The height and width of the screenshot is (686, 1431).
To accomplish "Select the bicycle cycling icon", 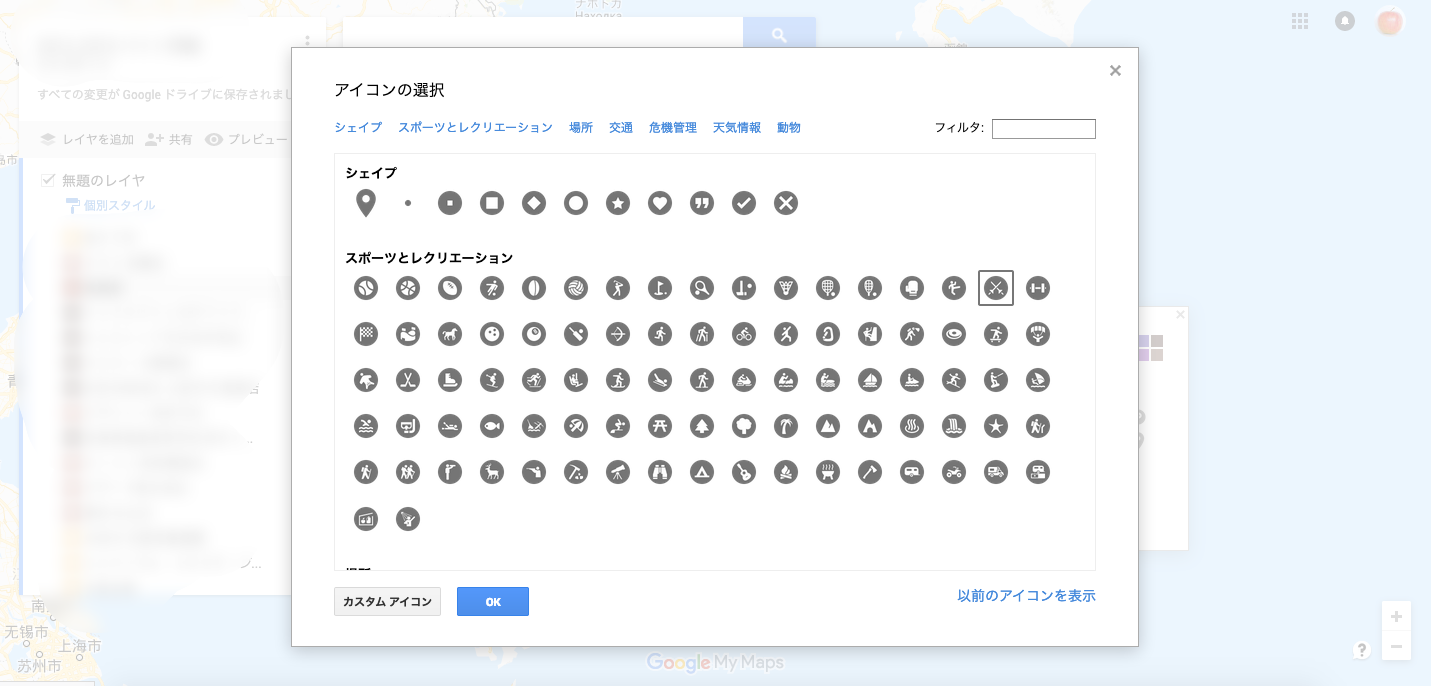I will point(744,334).
